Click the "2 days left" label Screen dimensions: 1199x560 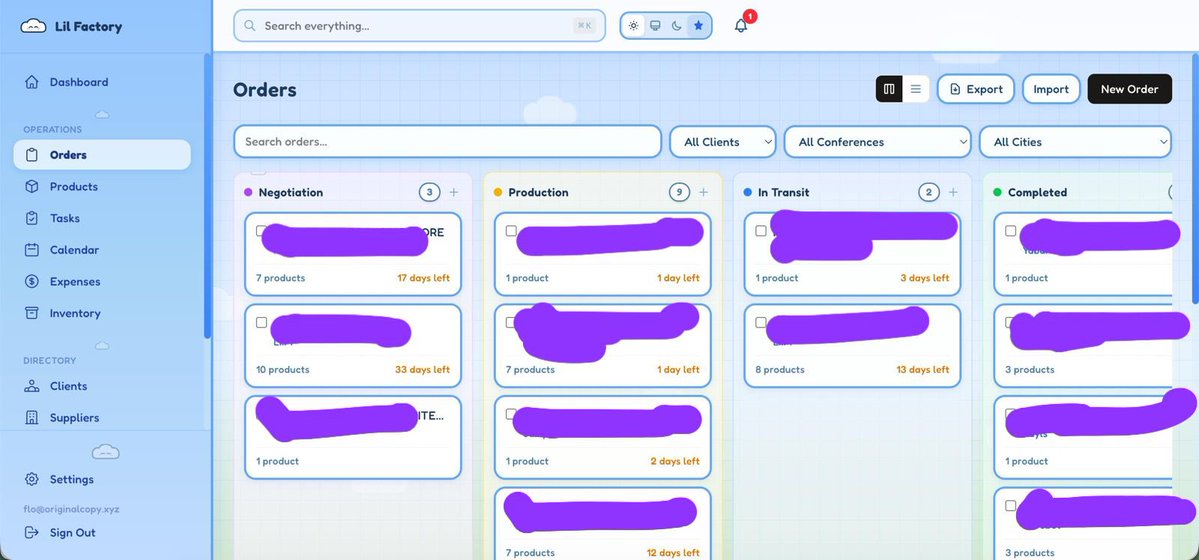tap(674, 461)
